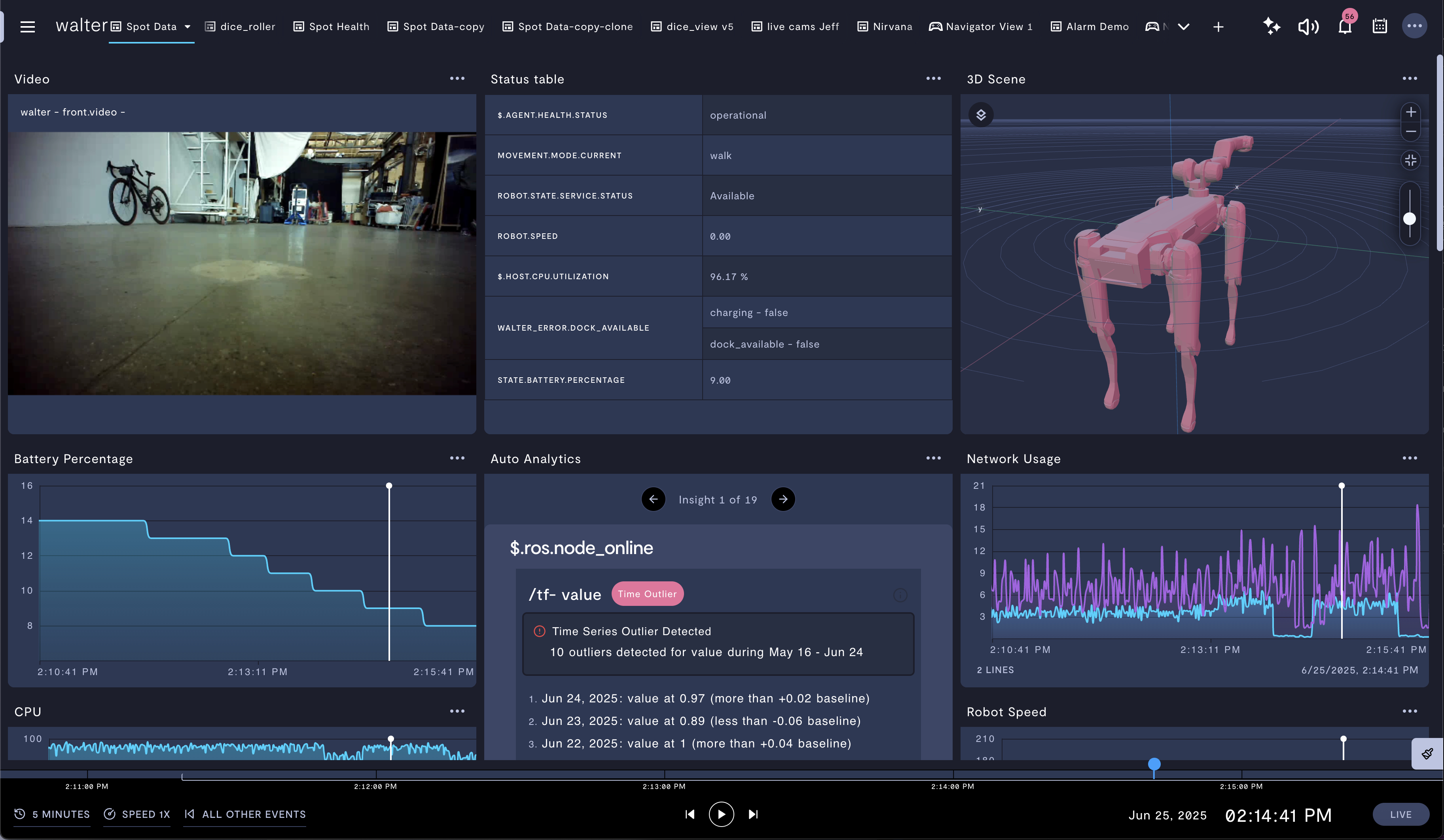Add a new view tab
Image resolution: width=1444 pixels, height=840 pixels.
(1218, 27)
